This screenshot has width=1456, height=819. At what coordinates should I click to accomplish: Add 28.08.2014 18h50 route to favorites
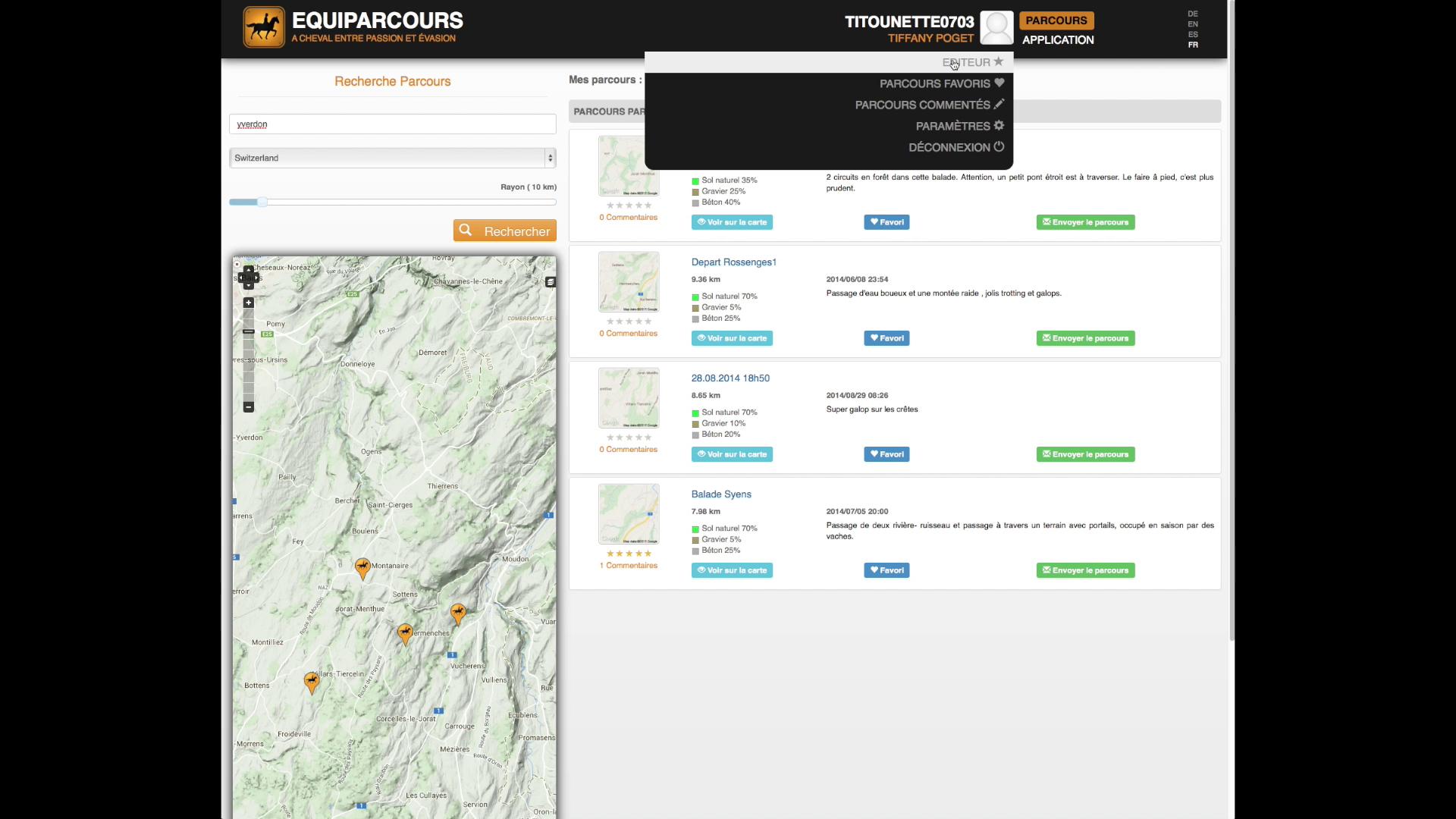point(886,454)
